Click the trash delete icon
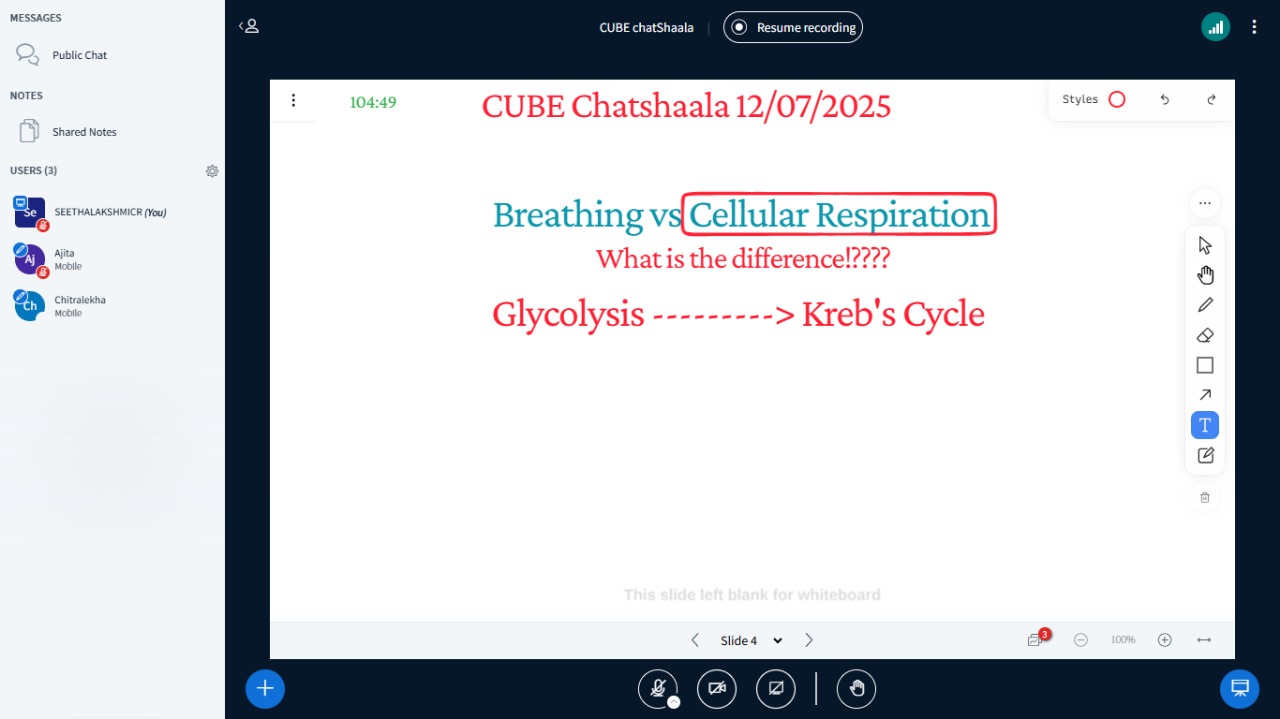 point(1204,497)
